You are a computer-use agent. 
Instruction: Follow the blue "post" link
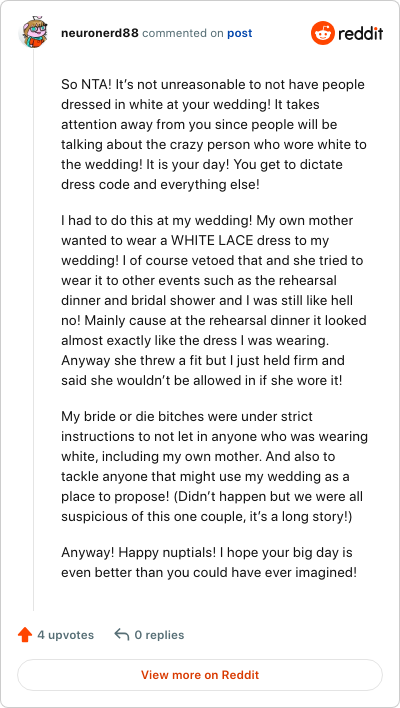click(240, 33)
